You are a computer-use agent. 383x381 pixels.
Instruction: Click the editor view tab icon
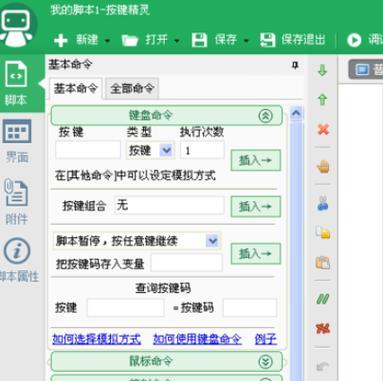(362, 70)
